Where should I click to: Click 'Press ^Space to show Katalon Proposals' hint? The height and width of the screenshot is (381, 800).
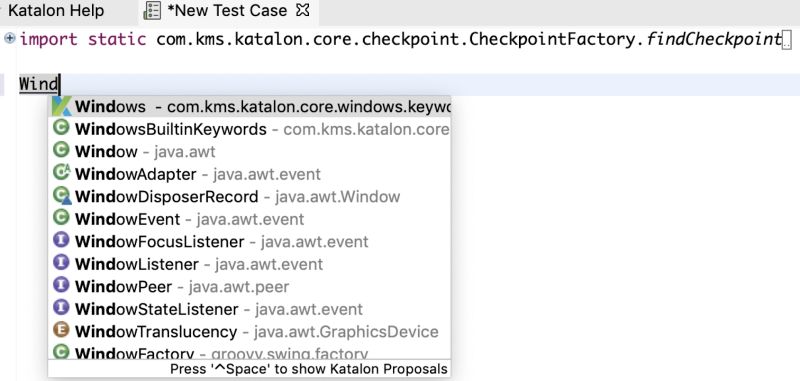[x=309, y=369]
